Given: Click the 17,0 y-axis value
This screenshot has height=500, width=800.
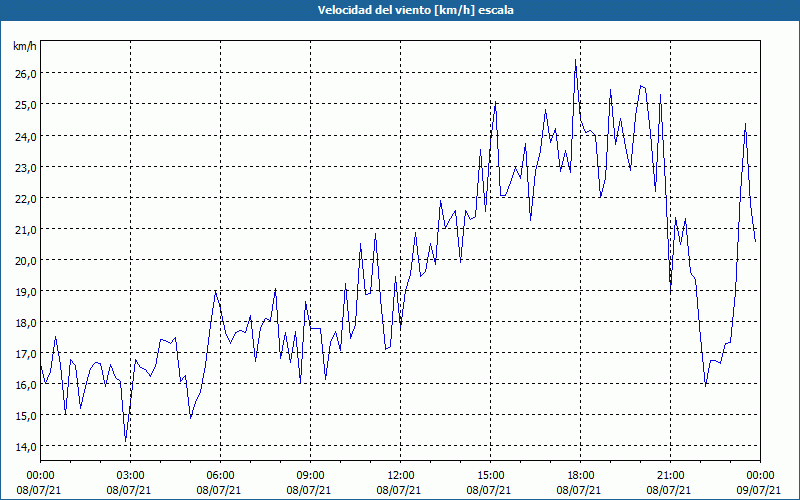Looking at the screenshot, I should tap(25, 354).
